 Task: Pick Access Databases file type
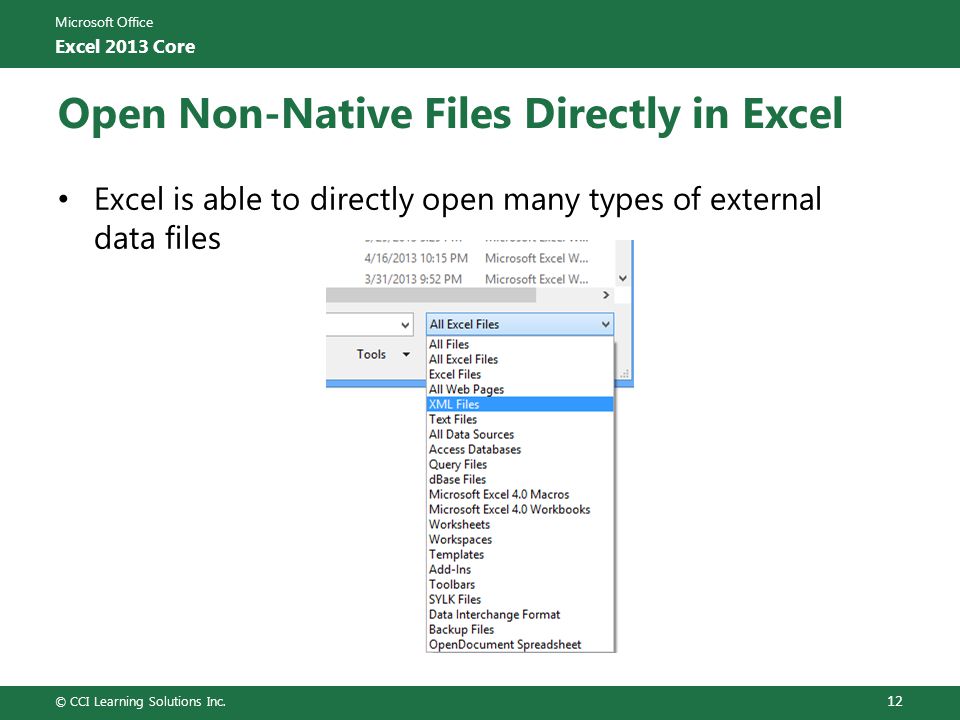[x=520, y=449]
